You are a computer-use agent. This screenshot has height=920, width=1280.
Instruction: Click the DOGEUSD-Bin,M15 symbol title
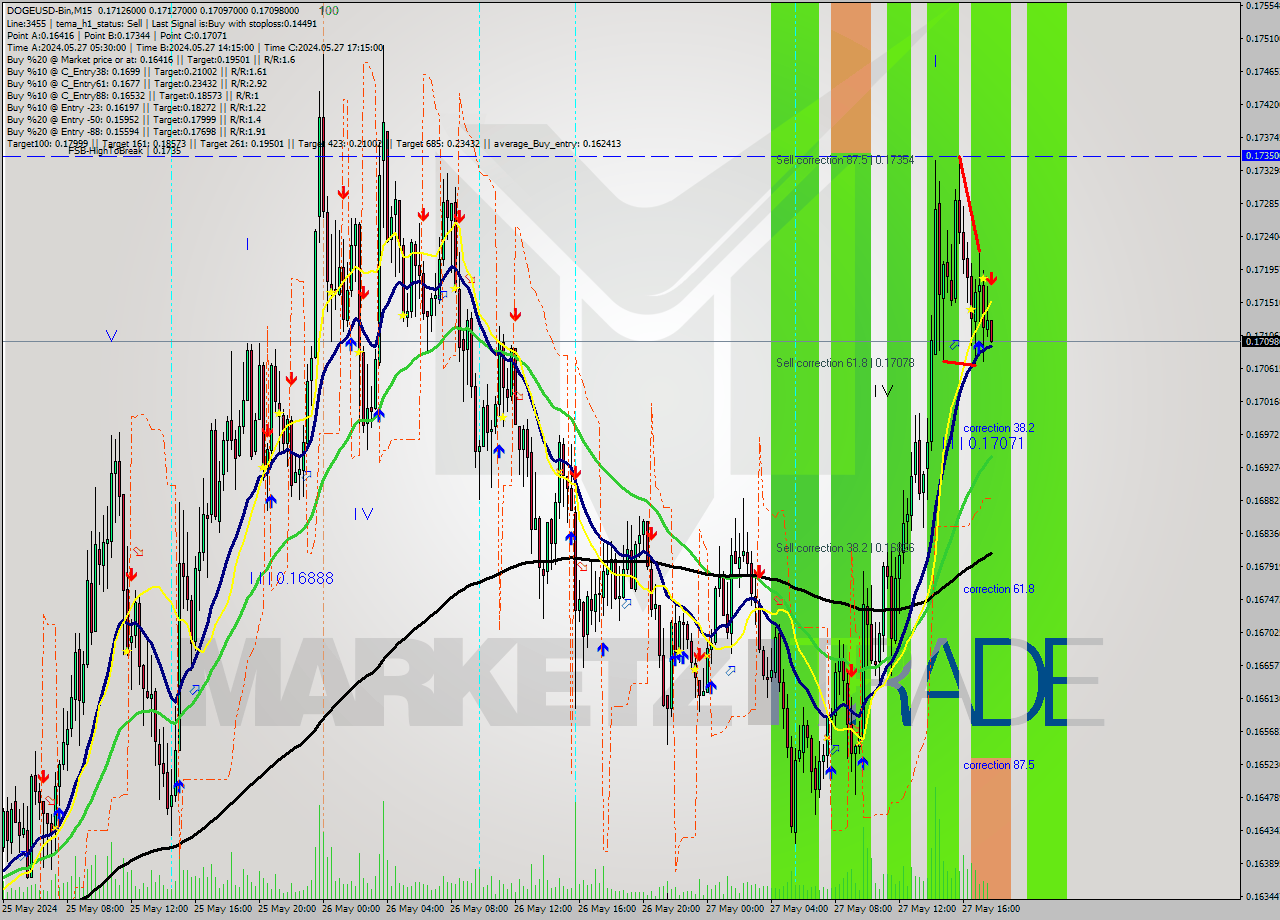click(50, 10)
